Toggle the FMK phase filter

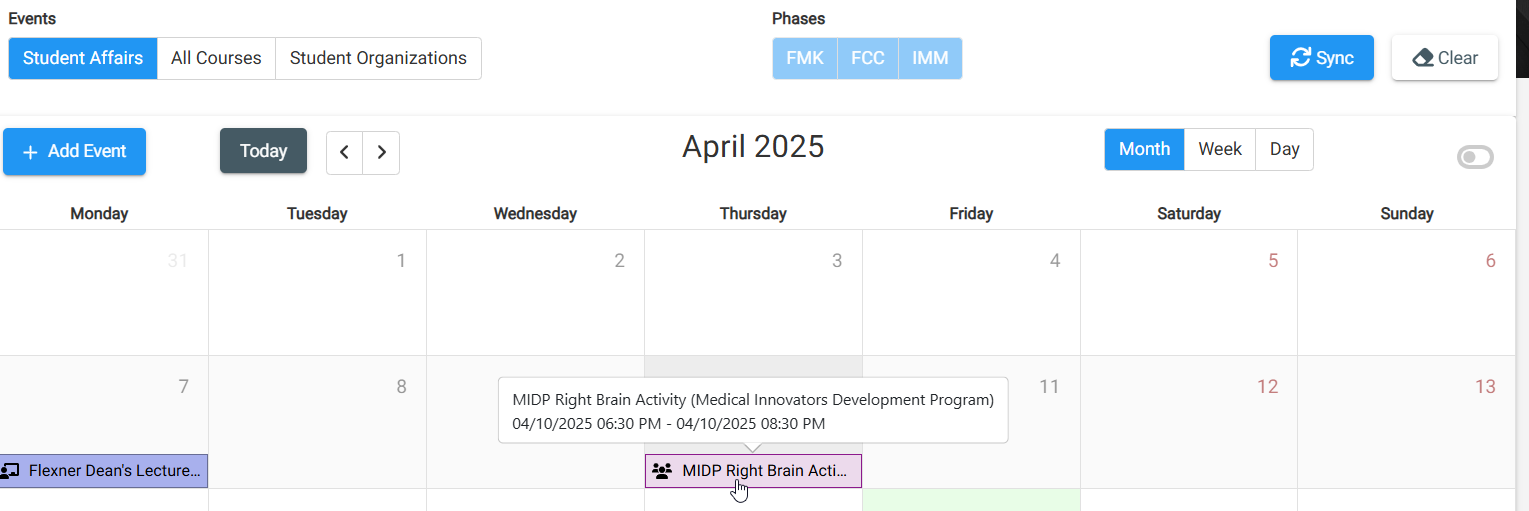(805, 58)
